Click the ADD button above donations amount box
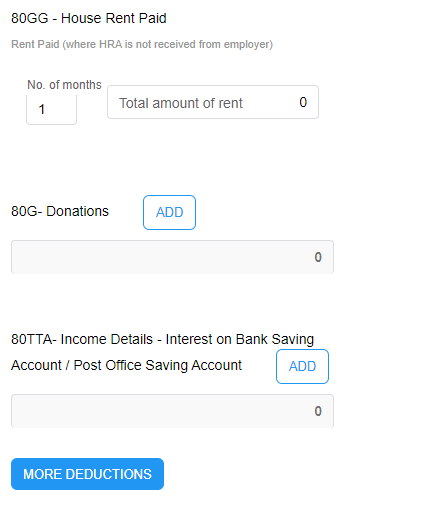The height and width of the screenshot is (508, 436). (x=169, y=212)
